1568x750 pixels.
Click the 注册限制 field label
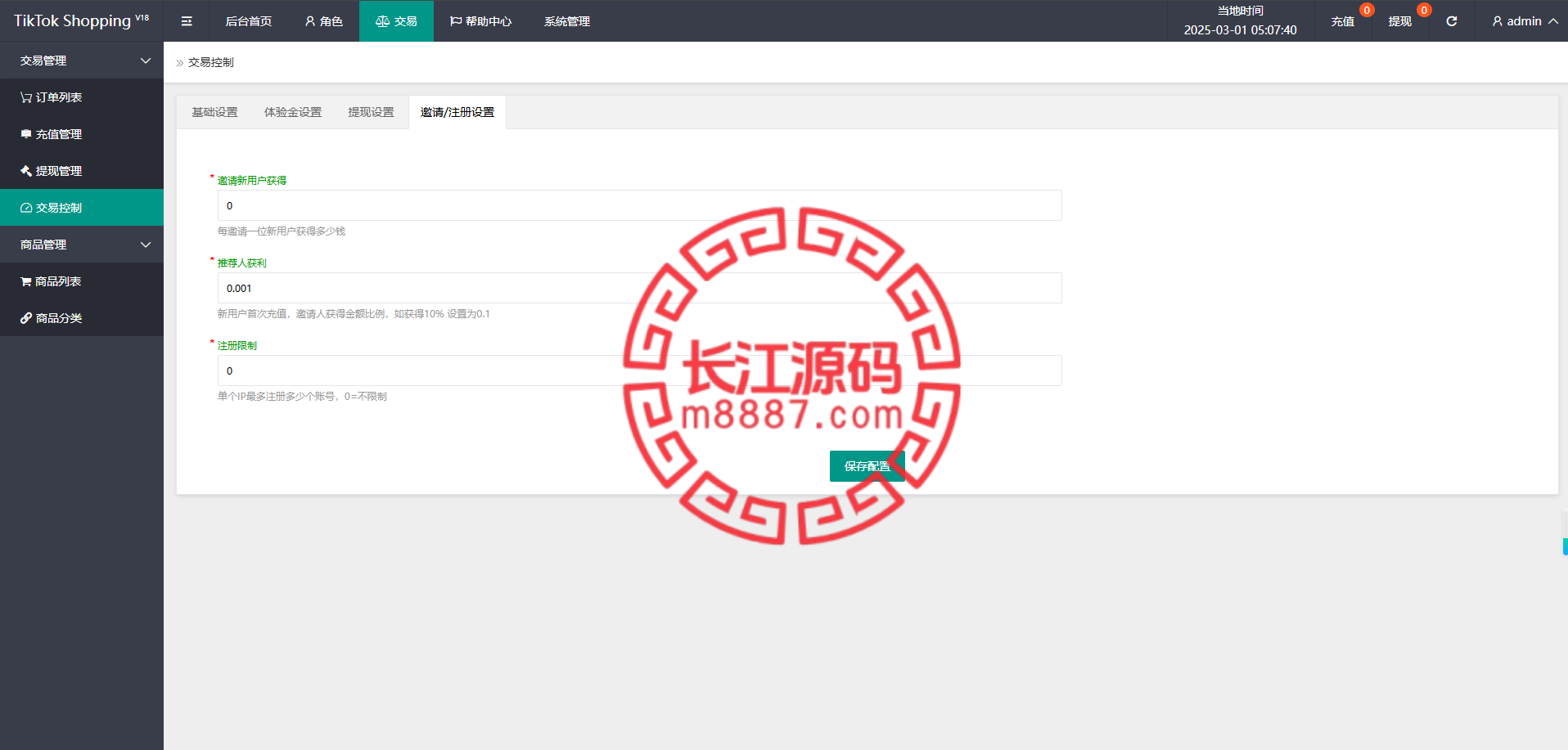click(237, 346)
